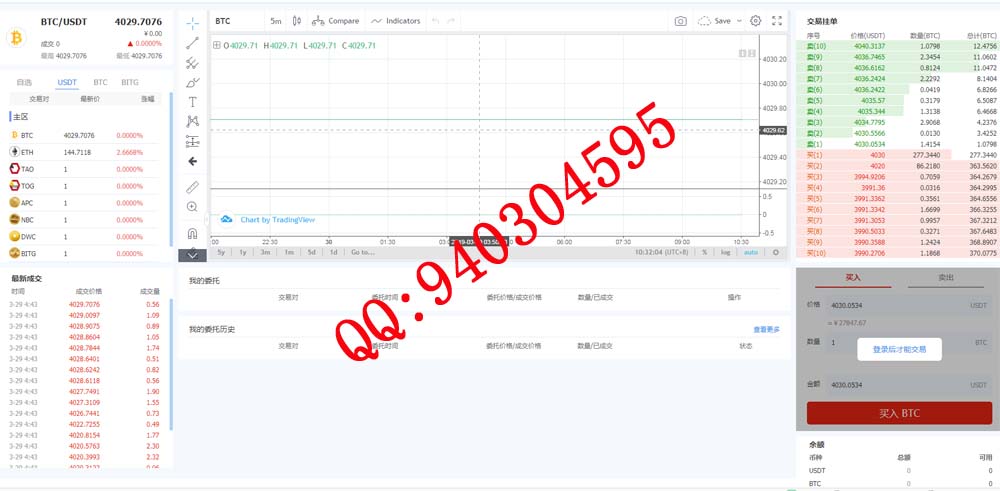Screen dimensions: 1000x491
Task: Activate the zoom in tool
Action: [x=192, y=207]
